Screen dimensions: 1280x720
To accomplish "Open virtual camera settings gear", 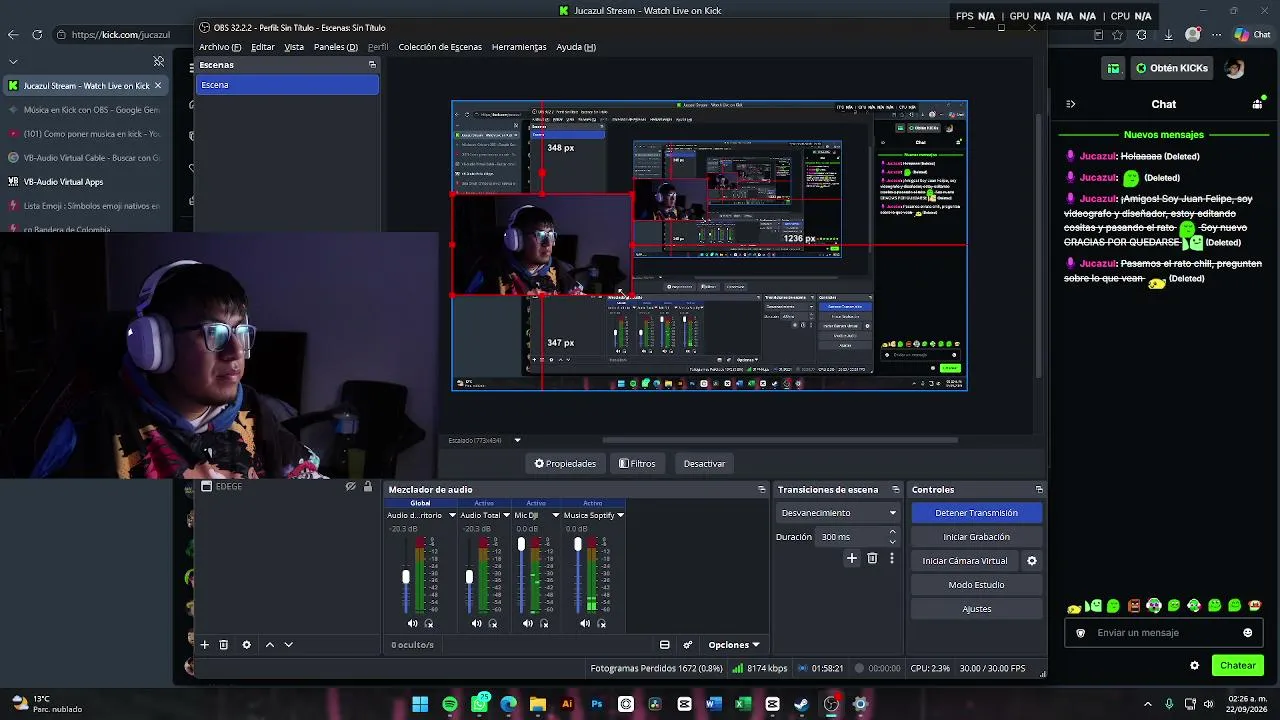I will (1032, 561).
